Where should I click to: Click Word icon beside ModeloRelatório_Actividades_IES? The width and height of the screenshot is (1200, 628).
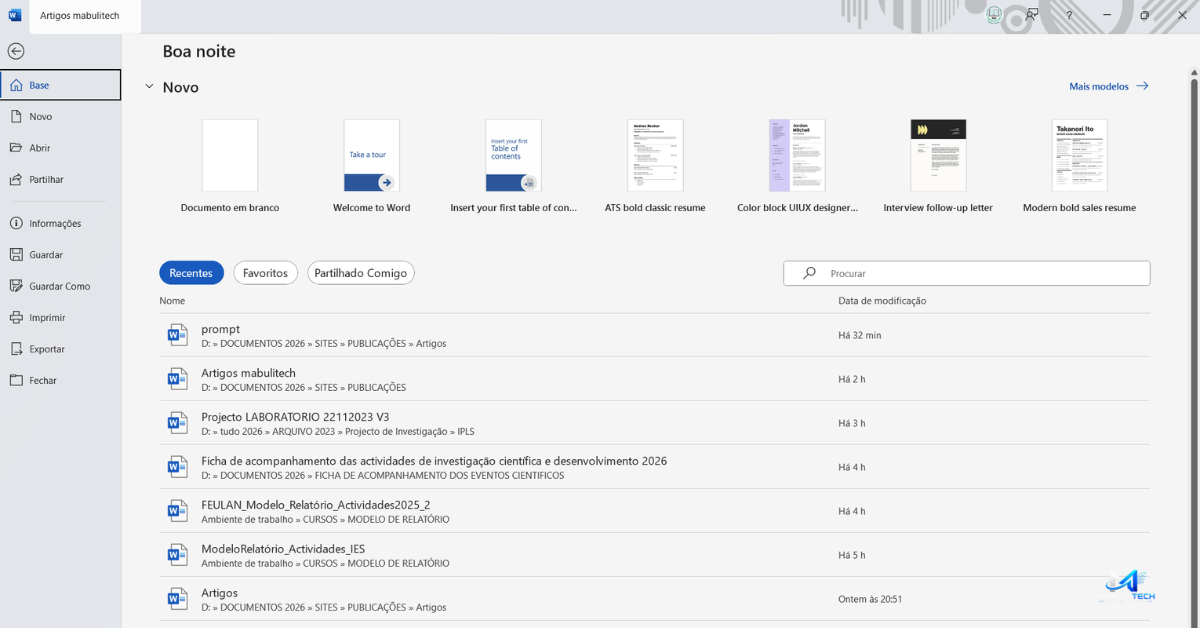pyautogui.click(x=177, y=555)
